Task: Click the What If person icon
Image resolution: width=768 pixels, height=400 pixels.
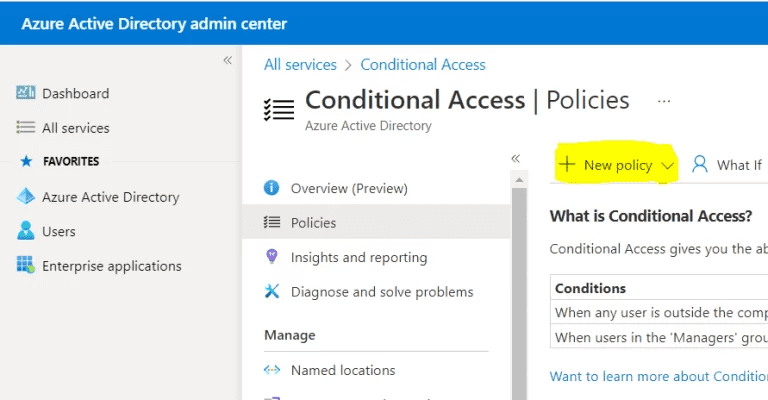Action: 699,165
